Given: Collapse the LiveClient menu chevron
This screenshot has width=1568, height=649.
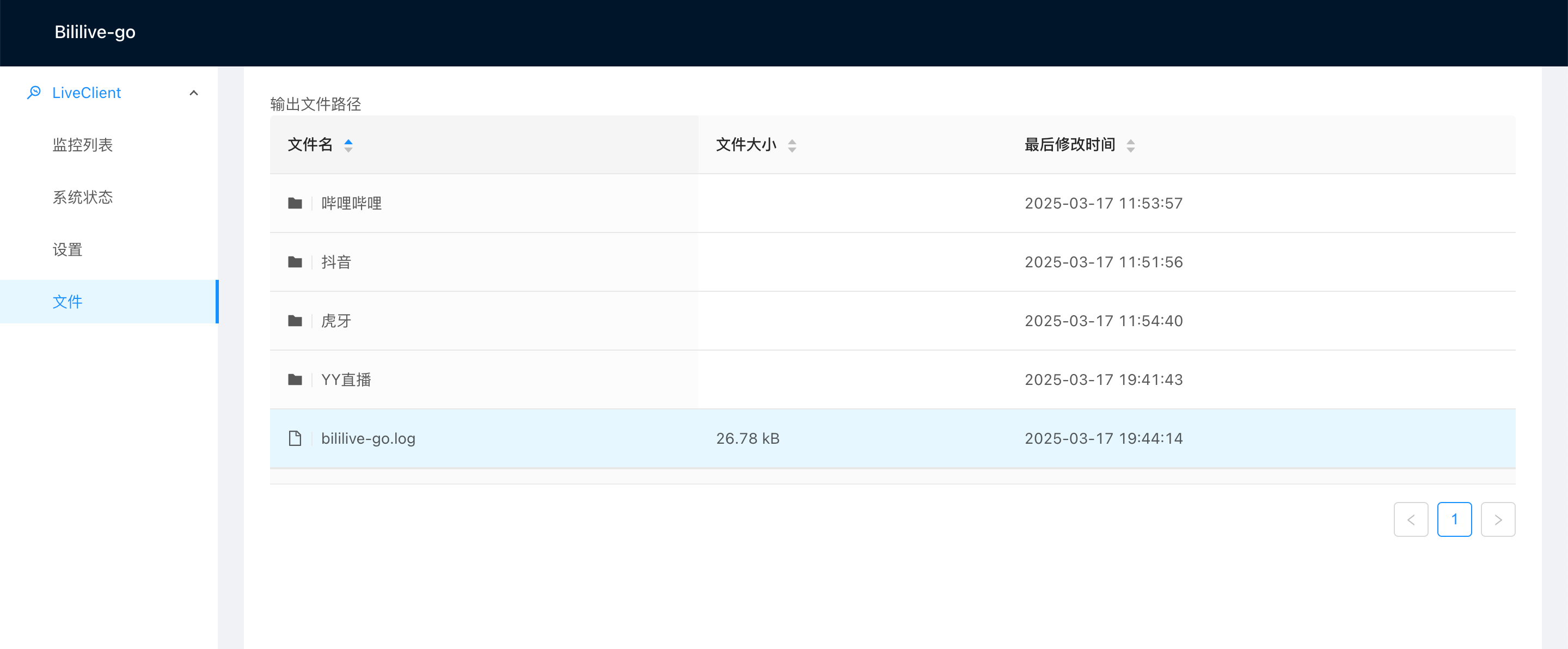Looking at the screenshot, I should click(x=194, y=93).
